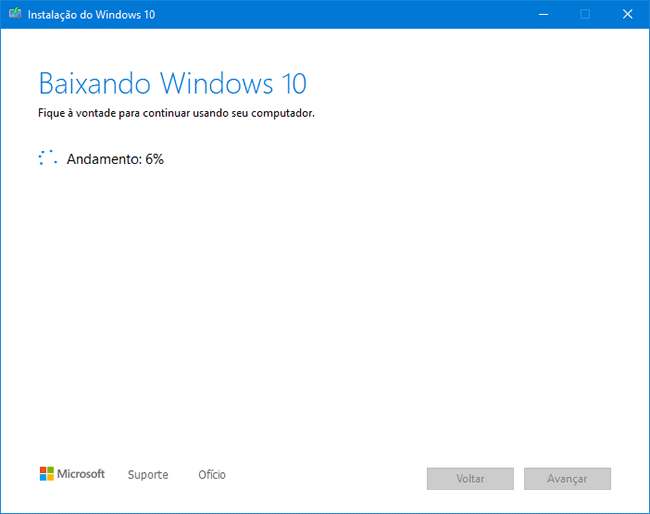The width and height of the screenshot is (650, 514).
Task: Click the greyed-out maximize button
Action: click(585, 14)
